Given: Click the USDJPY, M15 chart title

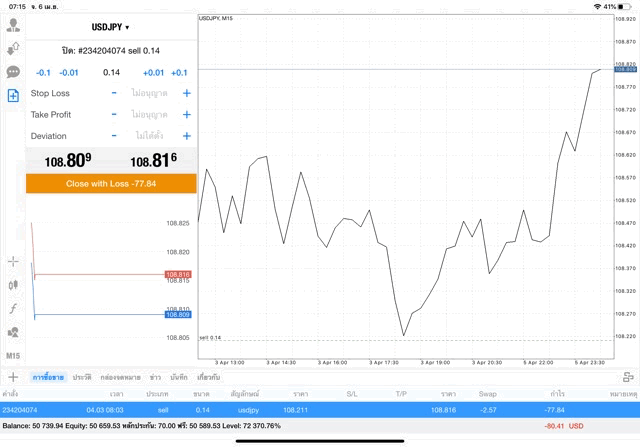Looking at the screenshot, I should [216, 18].
